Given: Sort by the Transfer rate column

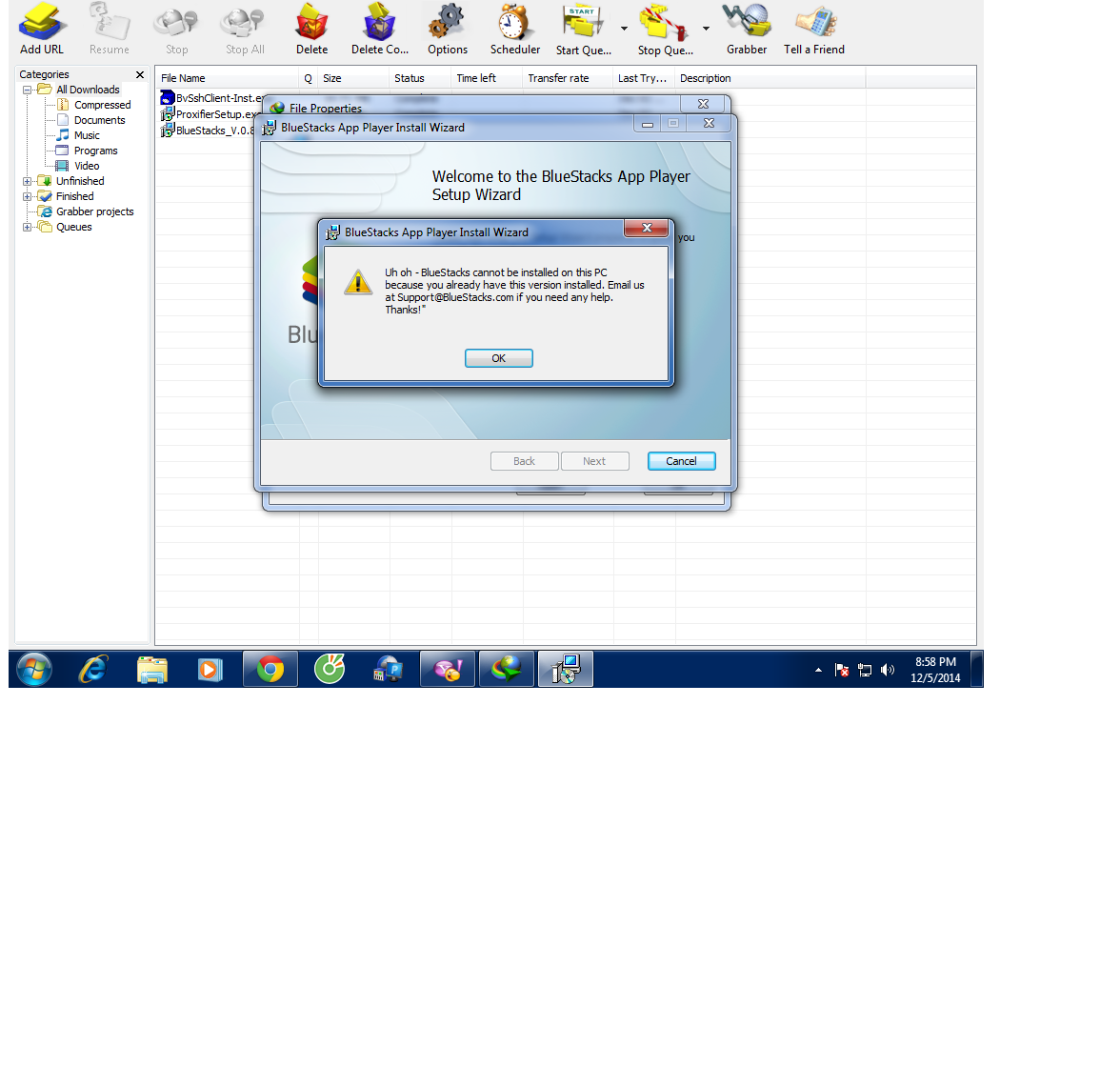Looking at the screenshot, I should coord(568,78).
